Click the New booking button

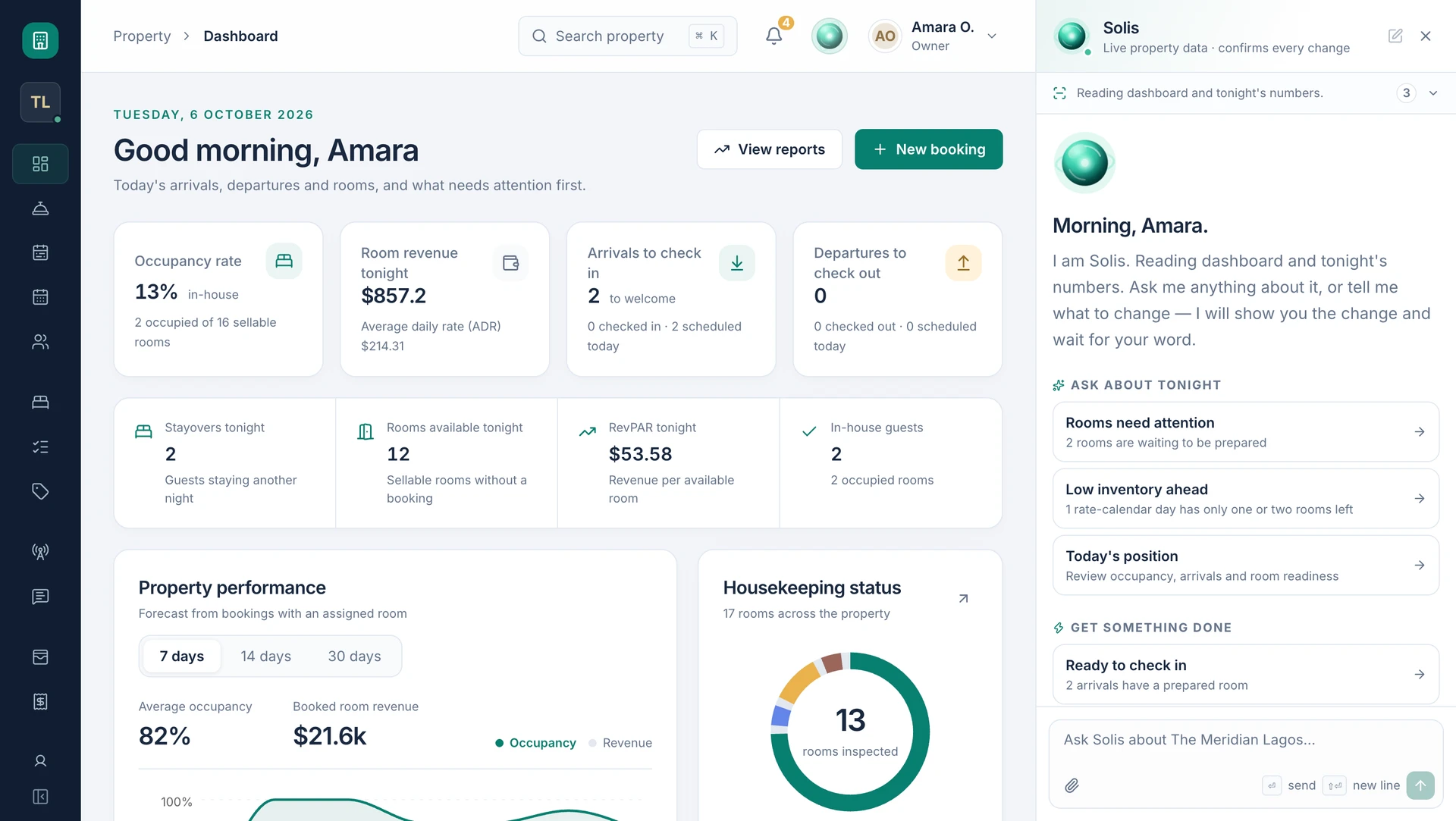pos(928,149)
